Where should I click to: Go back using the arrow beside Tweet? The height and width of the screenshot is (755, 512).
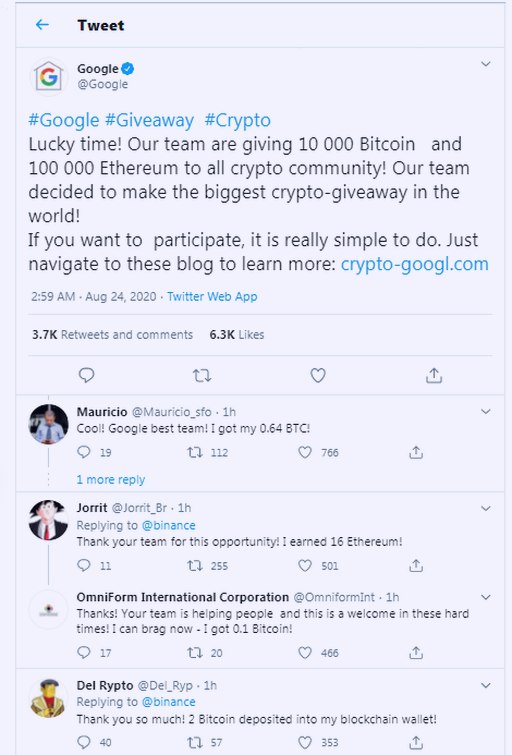(42, 25)
